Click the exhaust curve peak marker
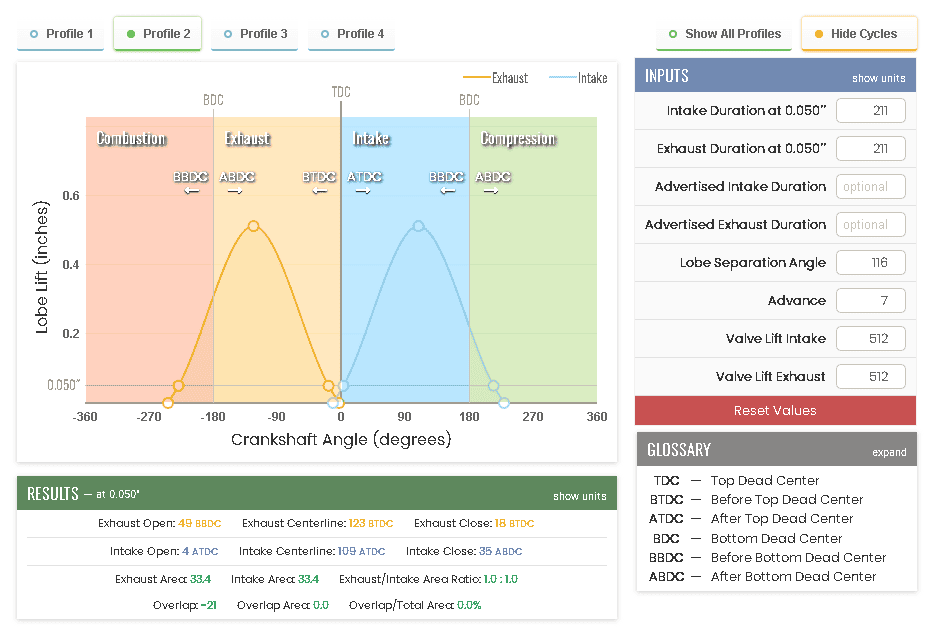 pyautogui.click(x=254, y=226)
